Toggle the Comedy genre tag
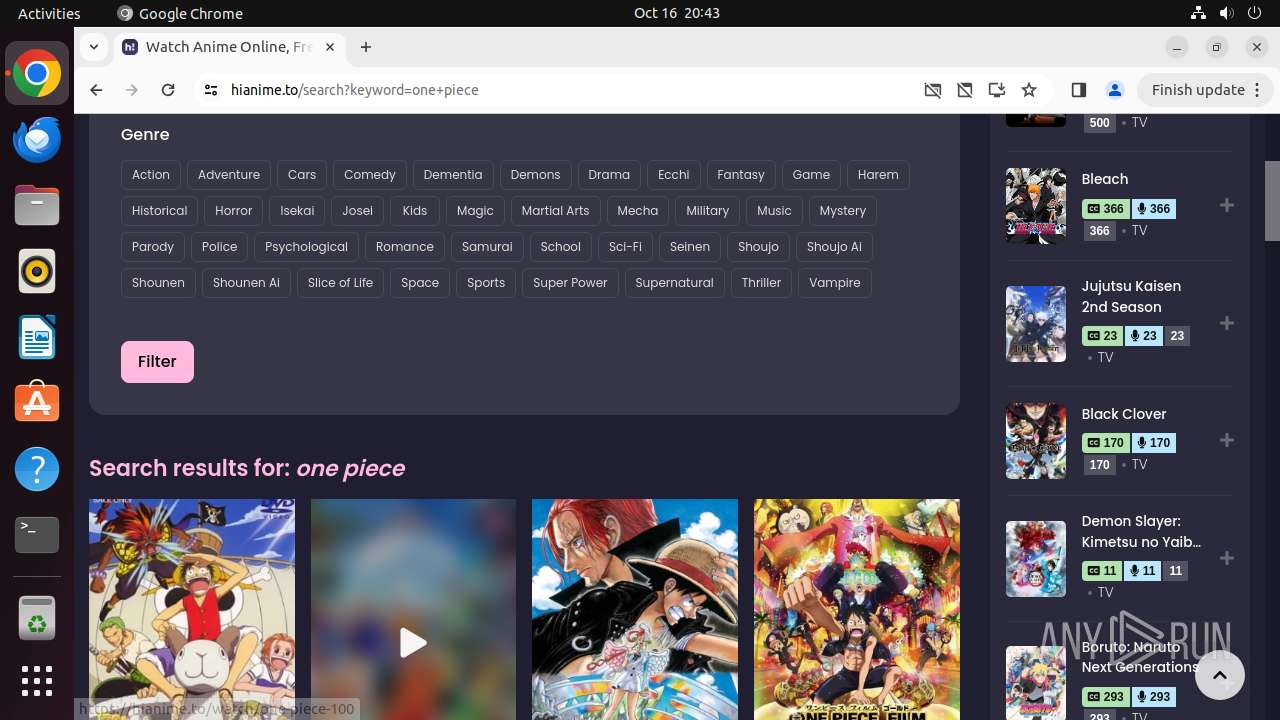The height and width of the screenshot is (720, 1280). (x=370, y=175)
